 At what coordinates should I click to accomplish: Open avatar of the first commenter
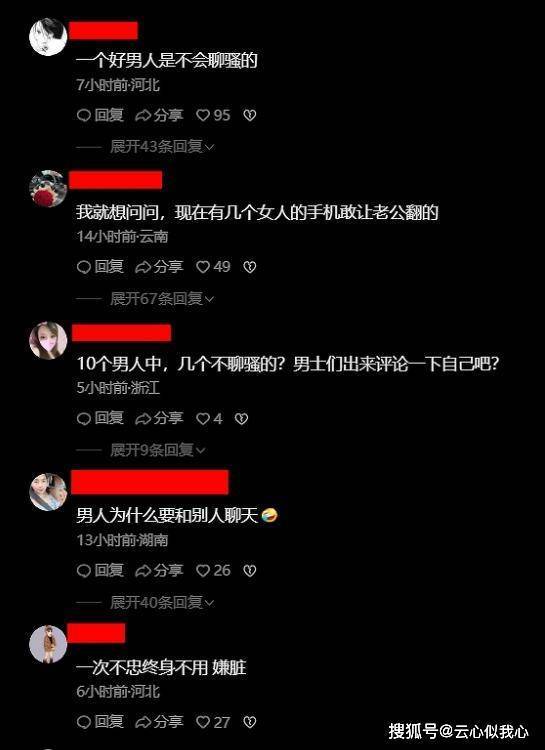coord(48,37)
